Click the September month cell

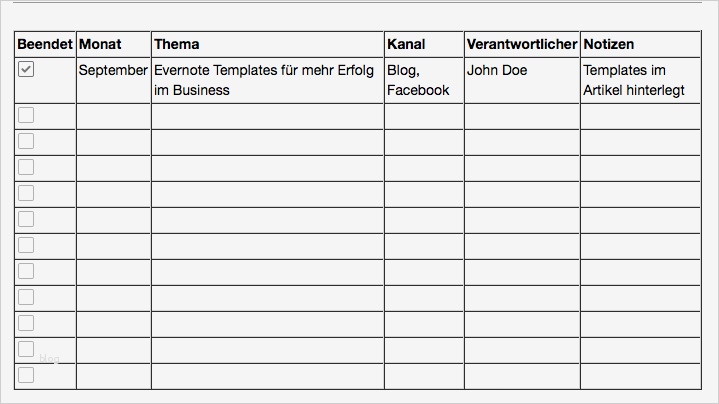click(x=113, y=71)
